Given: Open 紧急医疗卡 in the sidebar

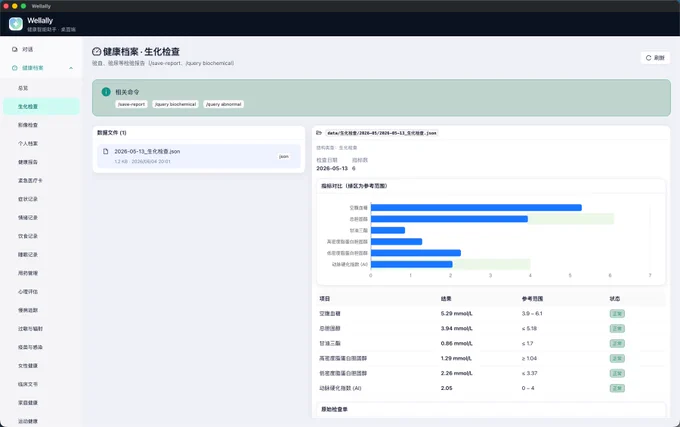Looking at the screenshot, I should [x=41, y=181].
